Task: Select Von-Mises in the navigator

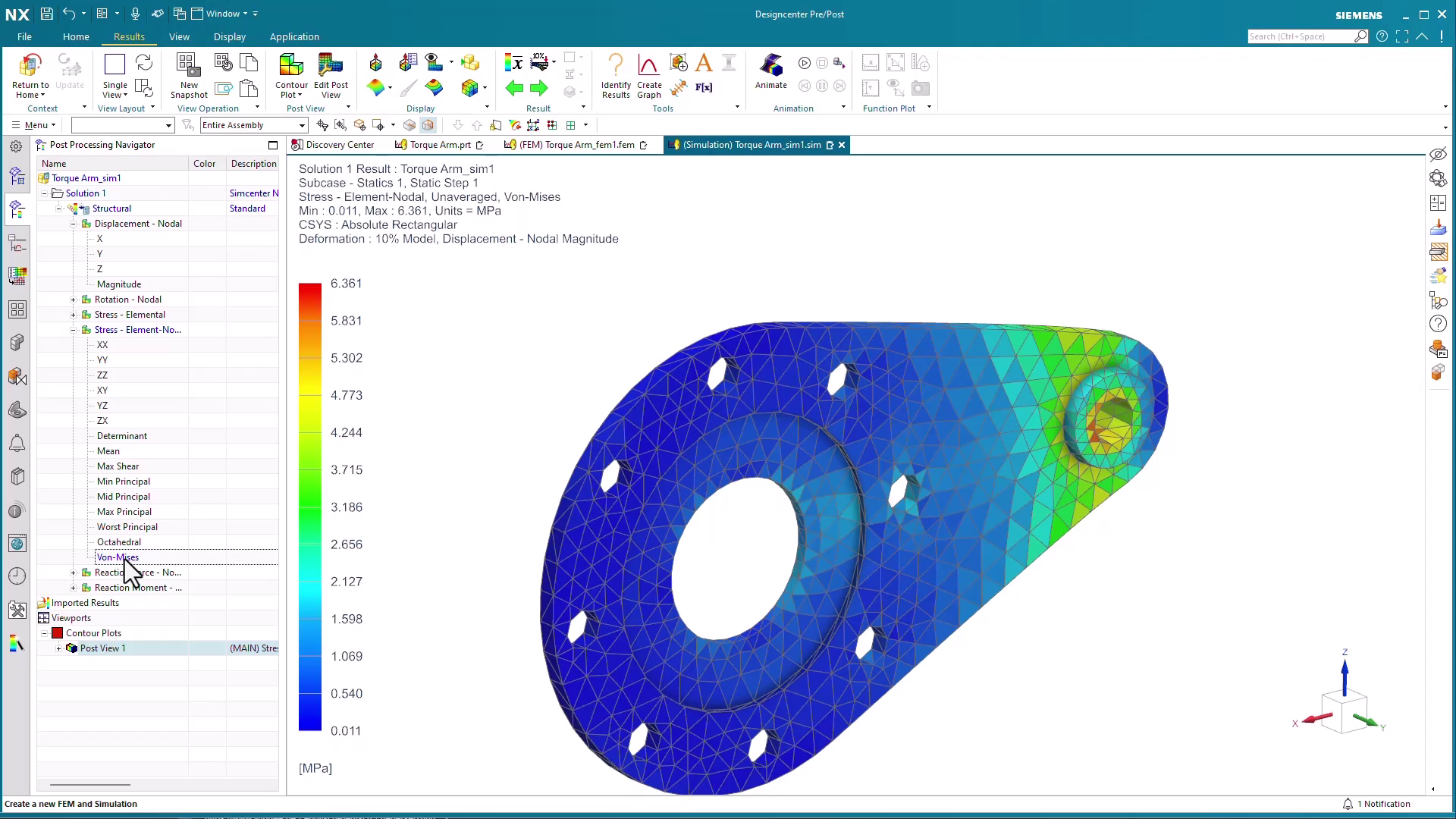Action: coord(118,557)
